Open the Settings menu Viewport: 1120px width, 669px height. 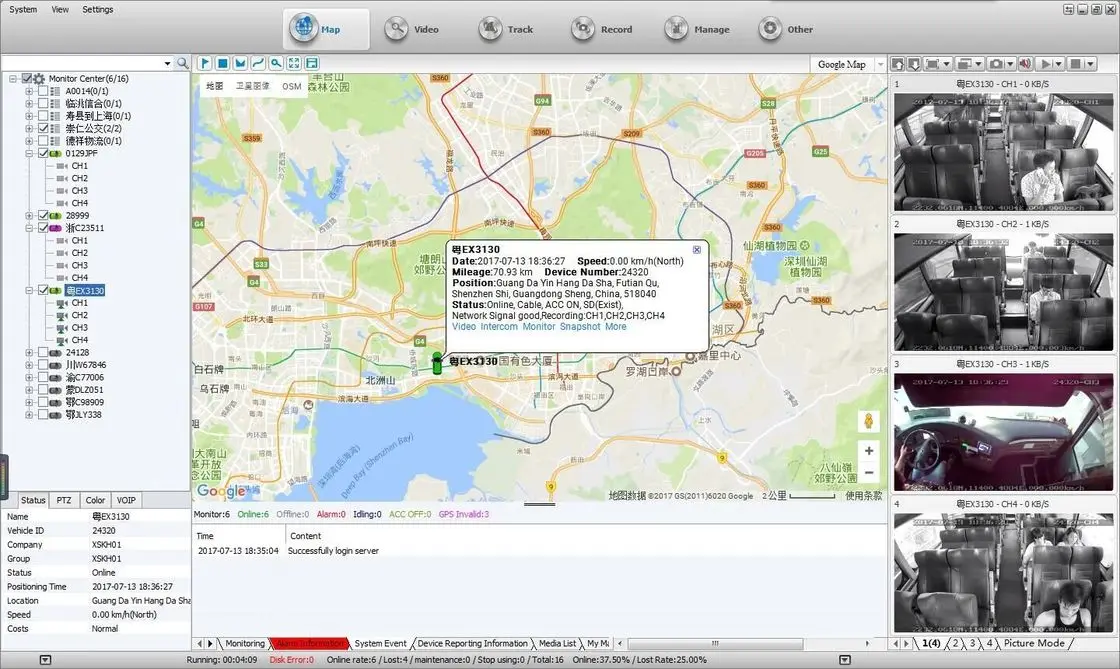coord(98,9)
